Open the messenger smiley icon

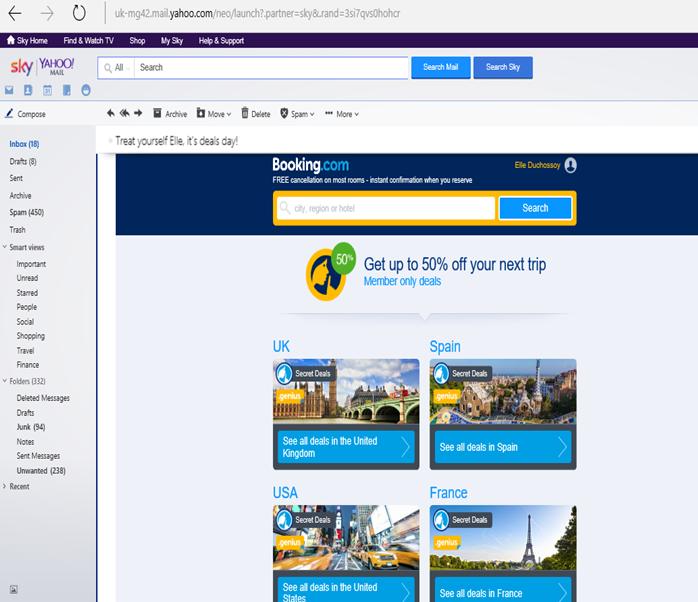[86, 90]
